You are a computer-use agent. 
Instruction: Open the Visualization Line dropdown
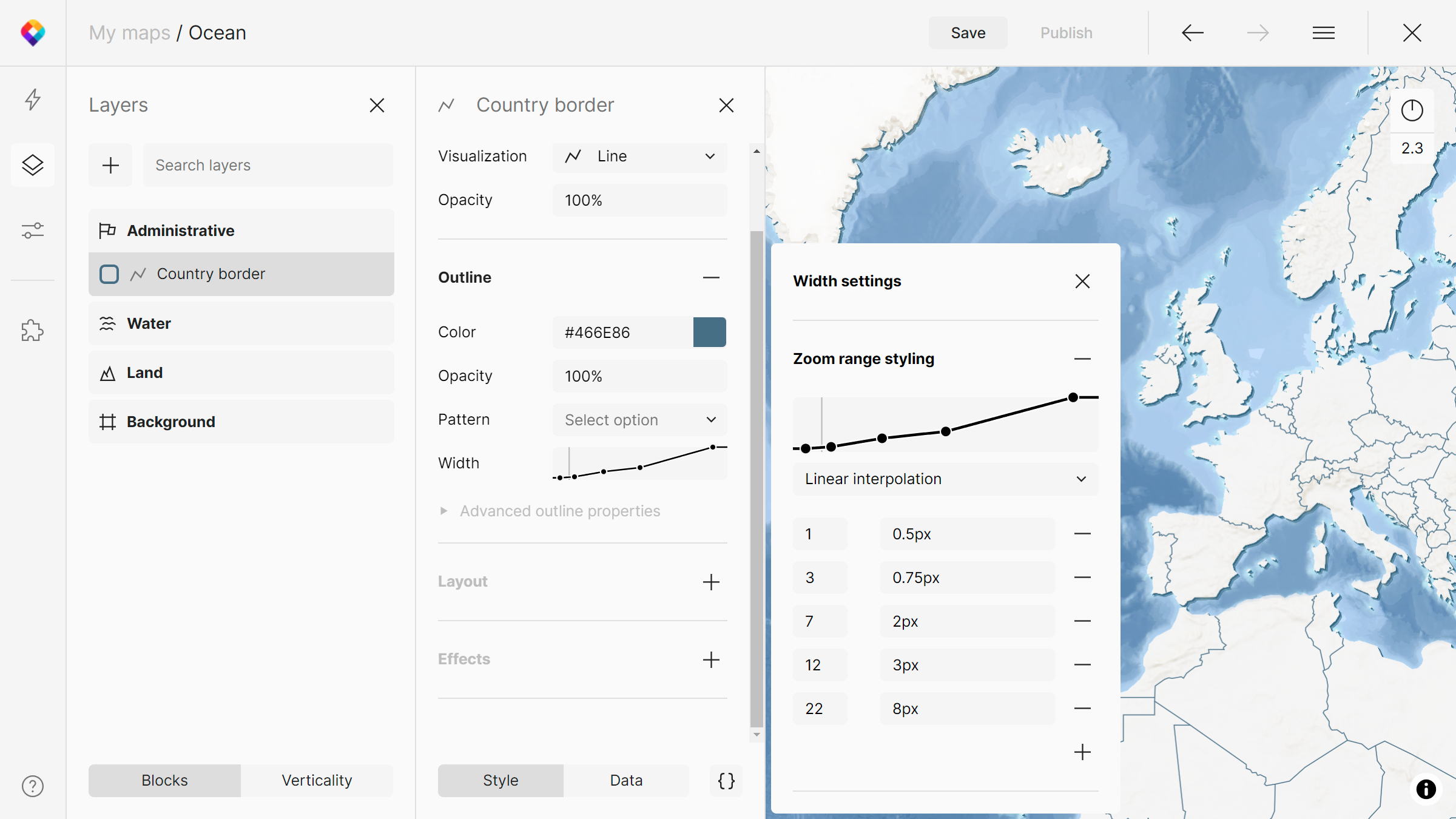(639, 157)
